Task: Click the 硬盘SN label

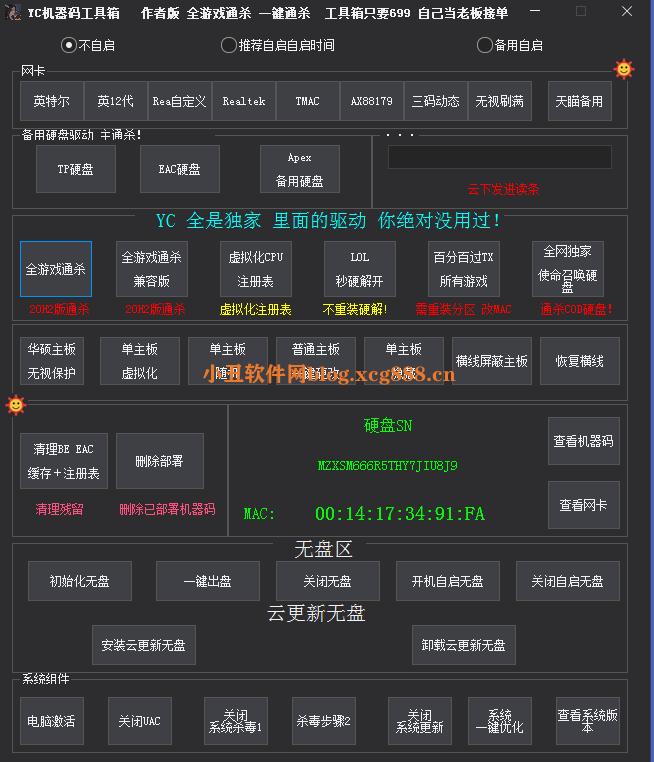Action: (388, 426)
